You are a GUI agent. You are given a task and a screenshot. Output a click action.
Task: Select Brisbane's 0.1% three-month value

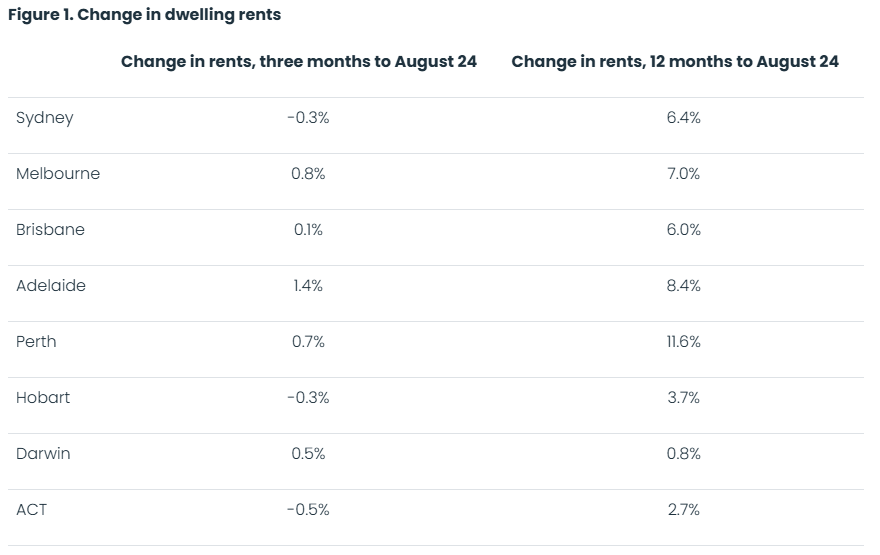click(x=308, y=230)
